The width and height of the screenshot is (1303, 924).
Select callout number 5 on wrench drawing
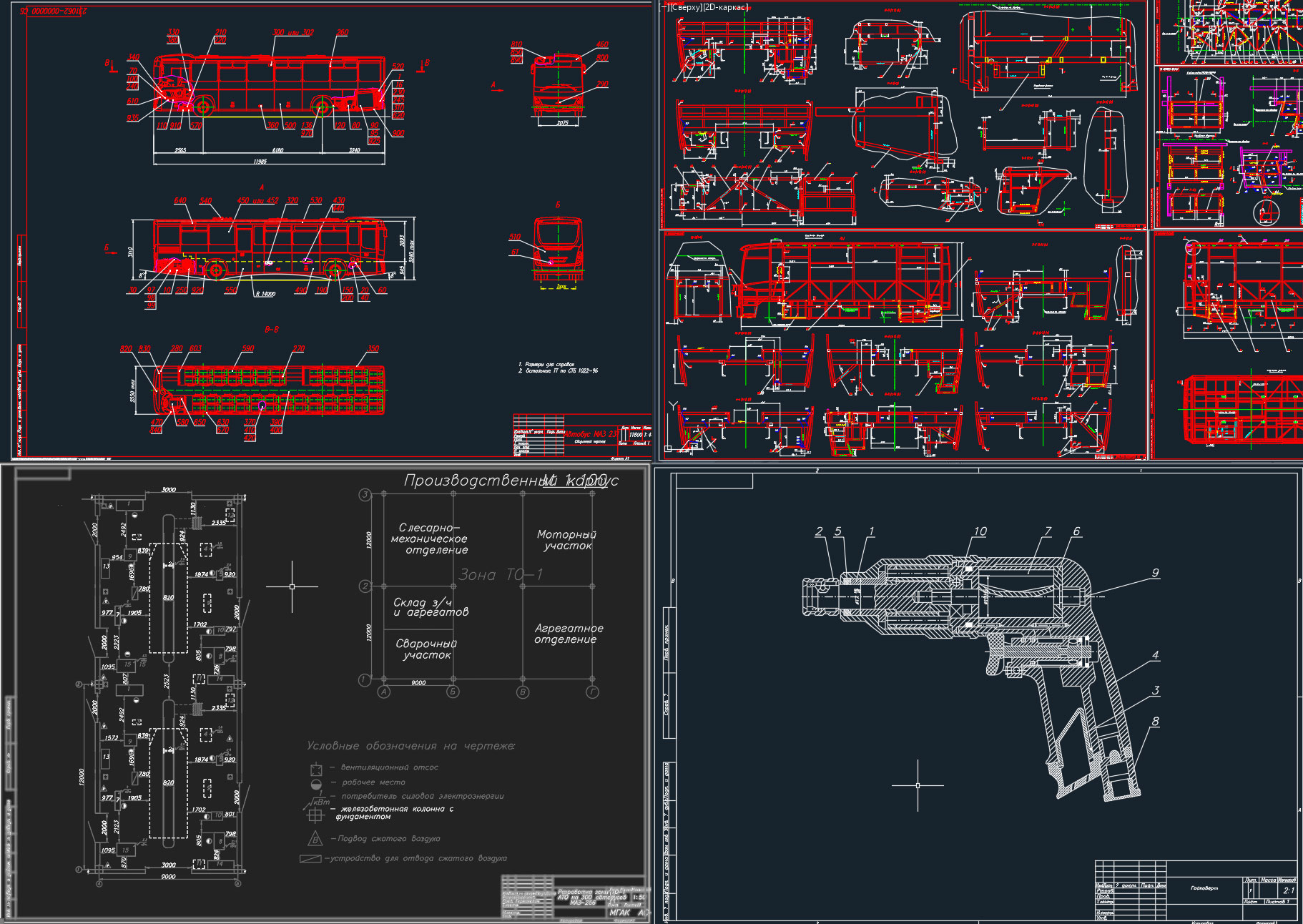pyautogui.click(x=837, y=531)
